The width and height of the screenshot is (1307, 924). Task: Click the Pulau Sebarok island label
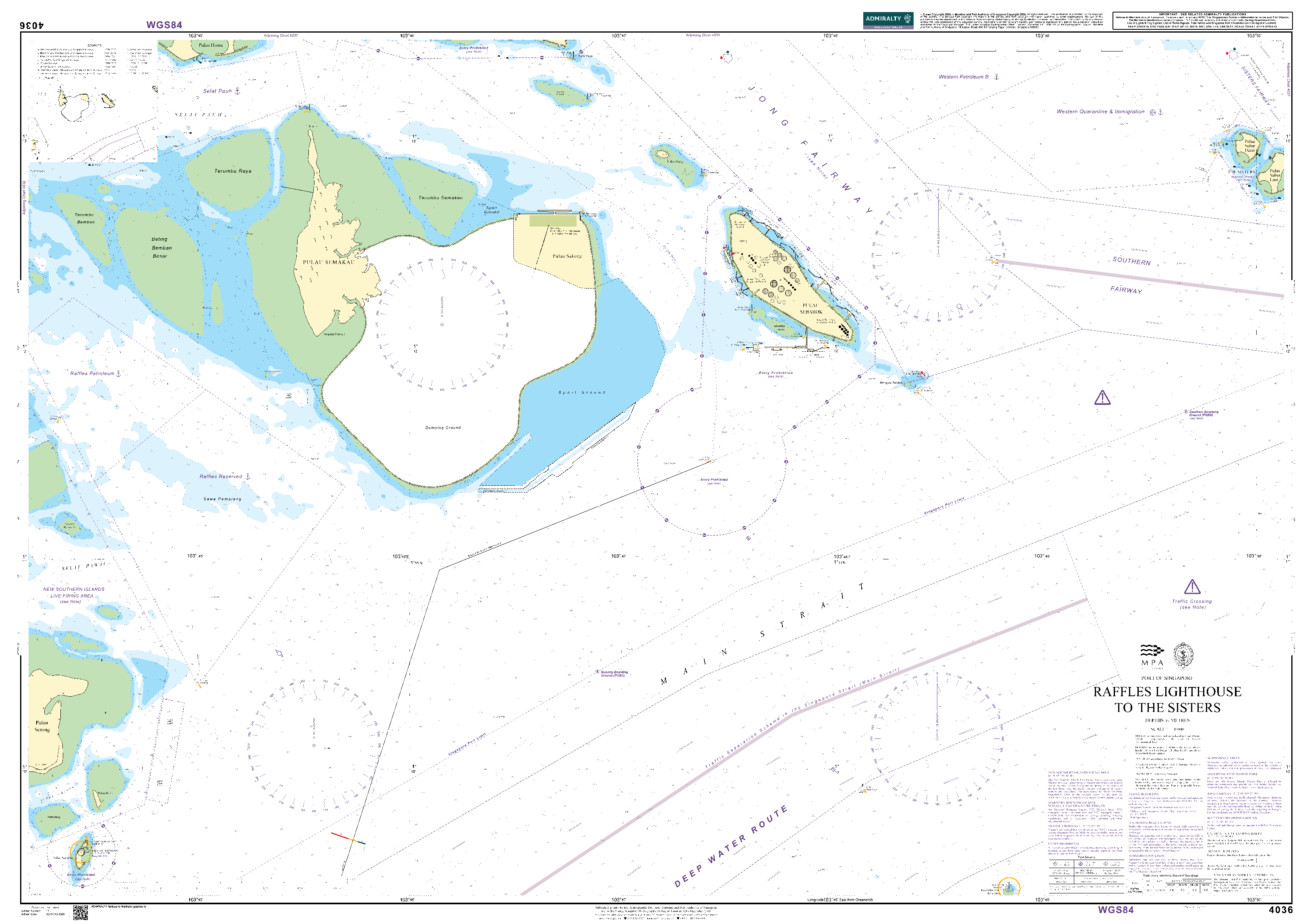[x=811, y=308]
